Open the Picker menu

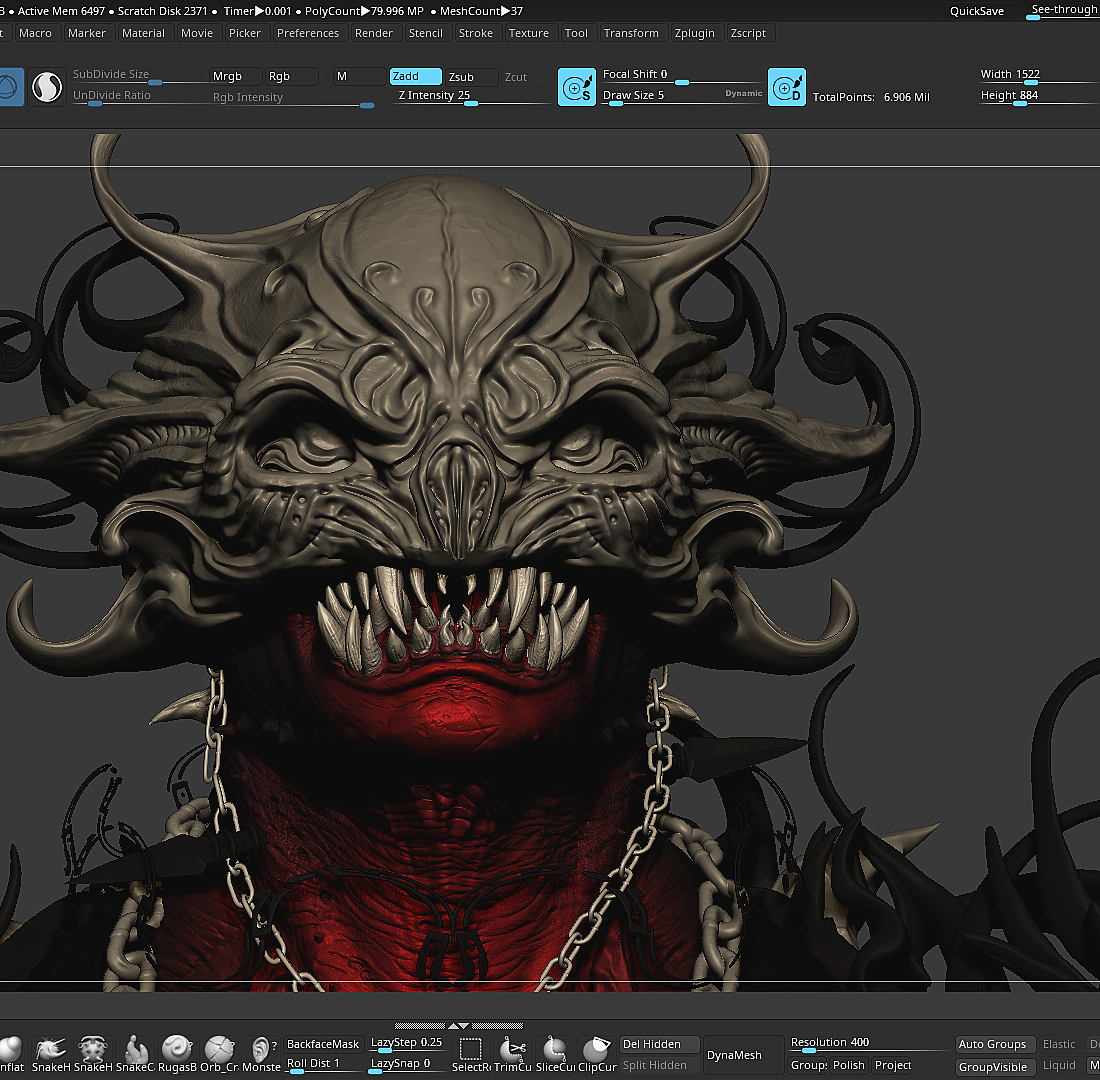(245, 33)
